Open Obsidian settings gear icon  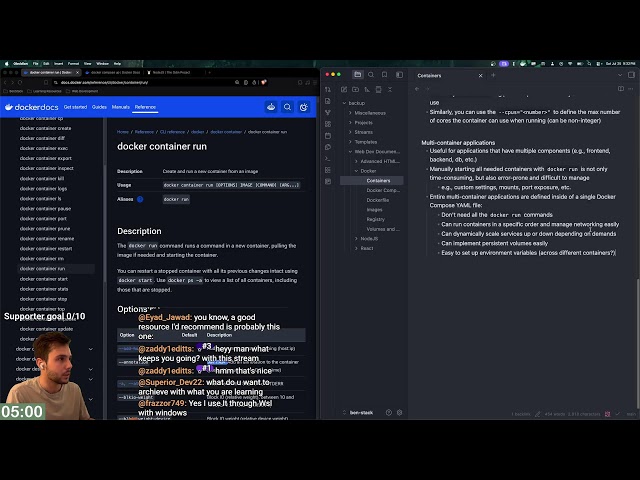(400, 413)
